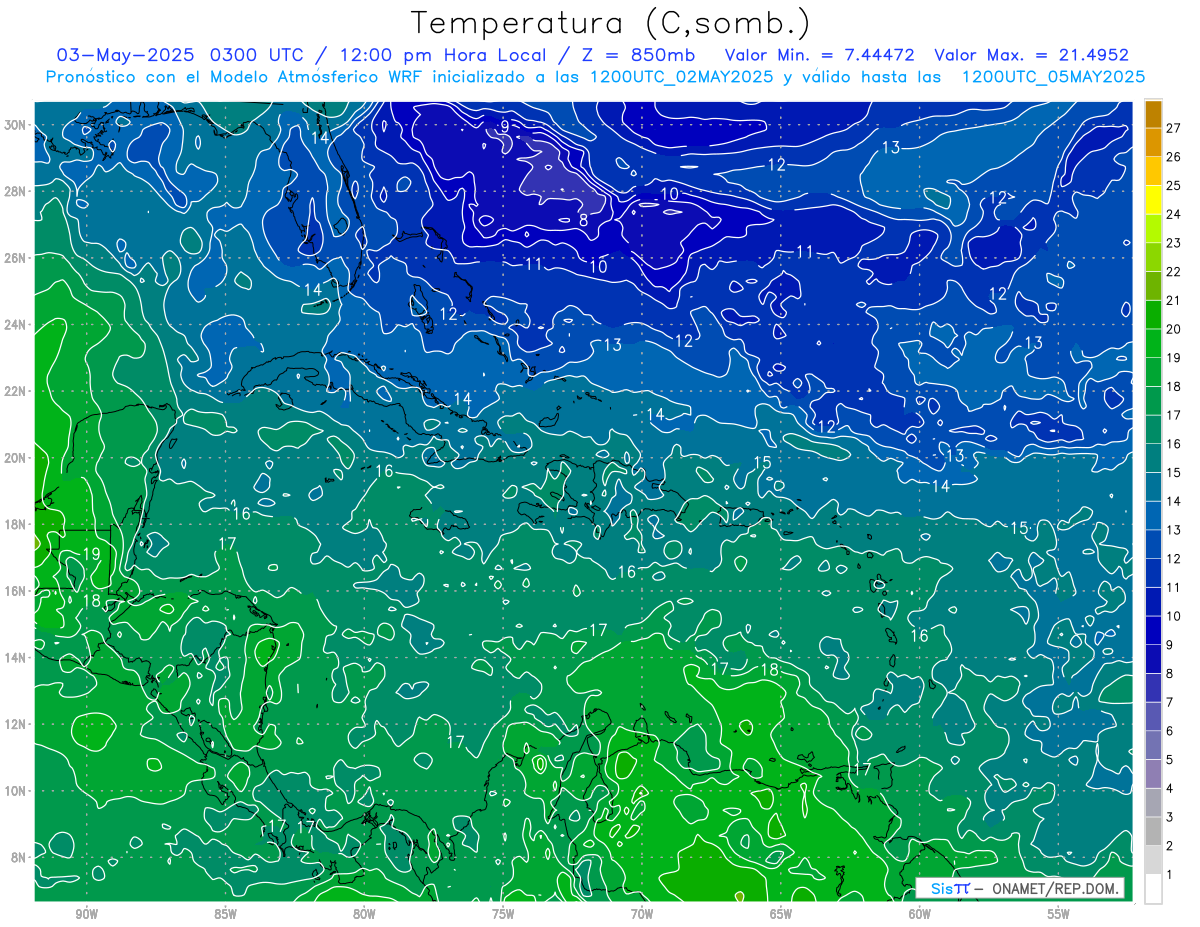Pick the gray band between 2 and 3

tap(1153, 831)
